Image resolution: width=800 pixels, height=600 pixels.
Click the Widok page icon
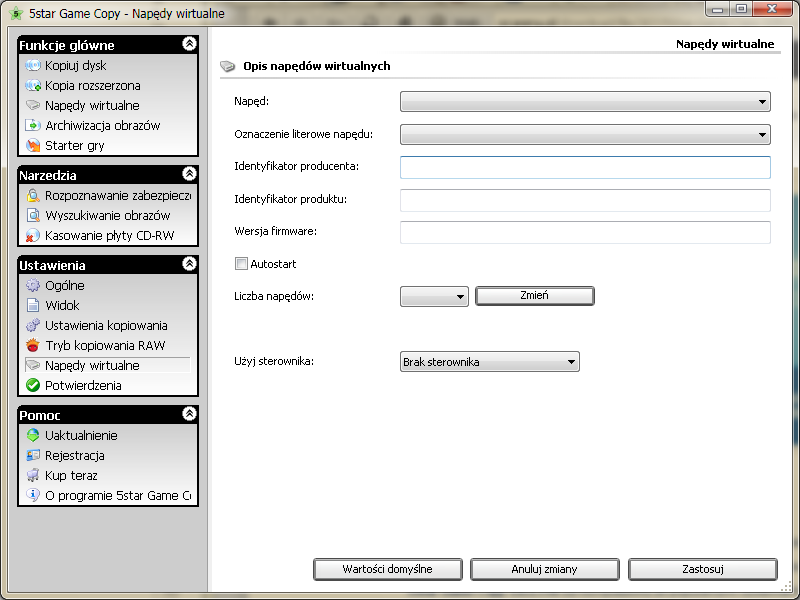point(33,305)
